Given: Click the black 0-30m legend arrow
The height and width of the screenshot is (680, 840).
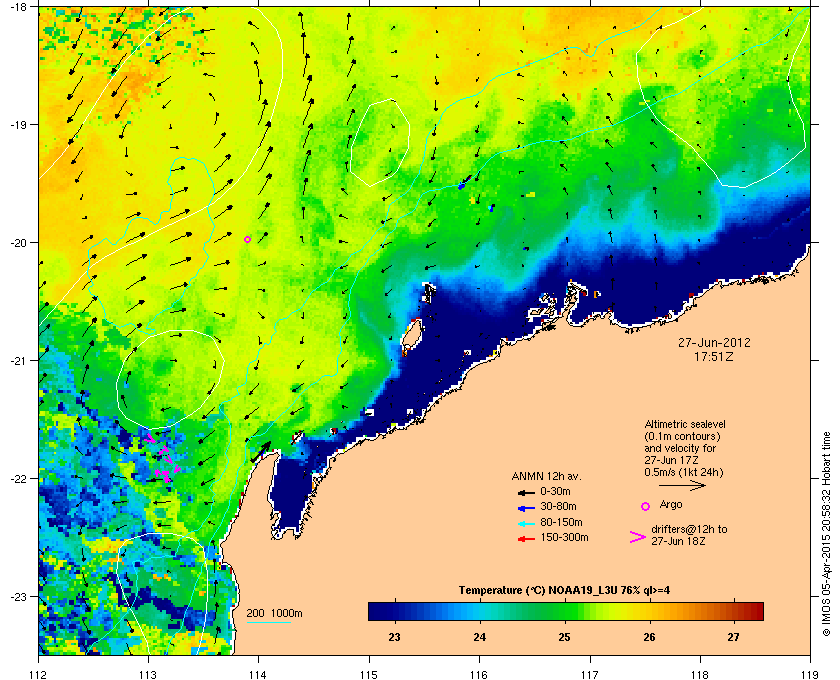Looking at the screenshot, I should [x=526, y=492].
